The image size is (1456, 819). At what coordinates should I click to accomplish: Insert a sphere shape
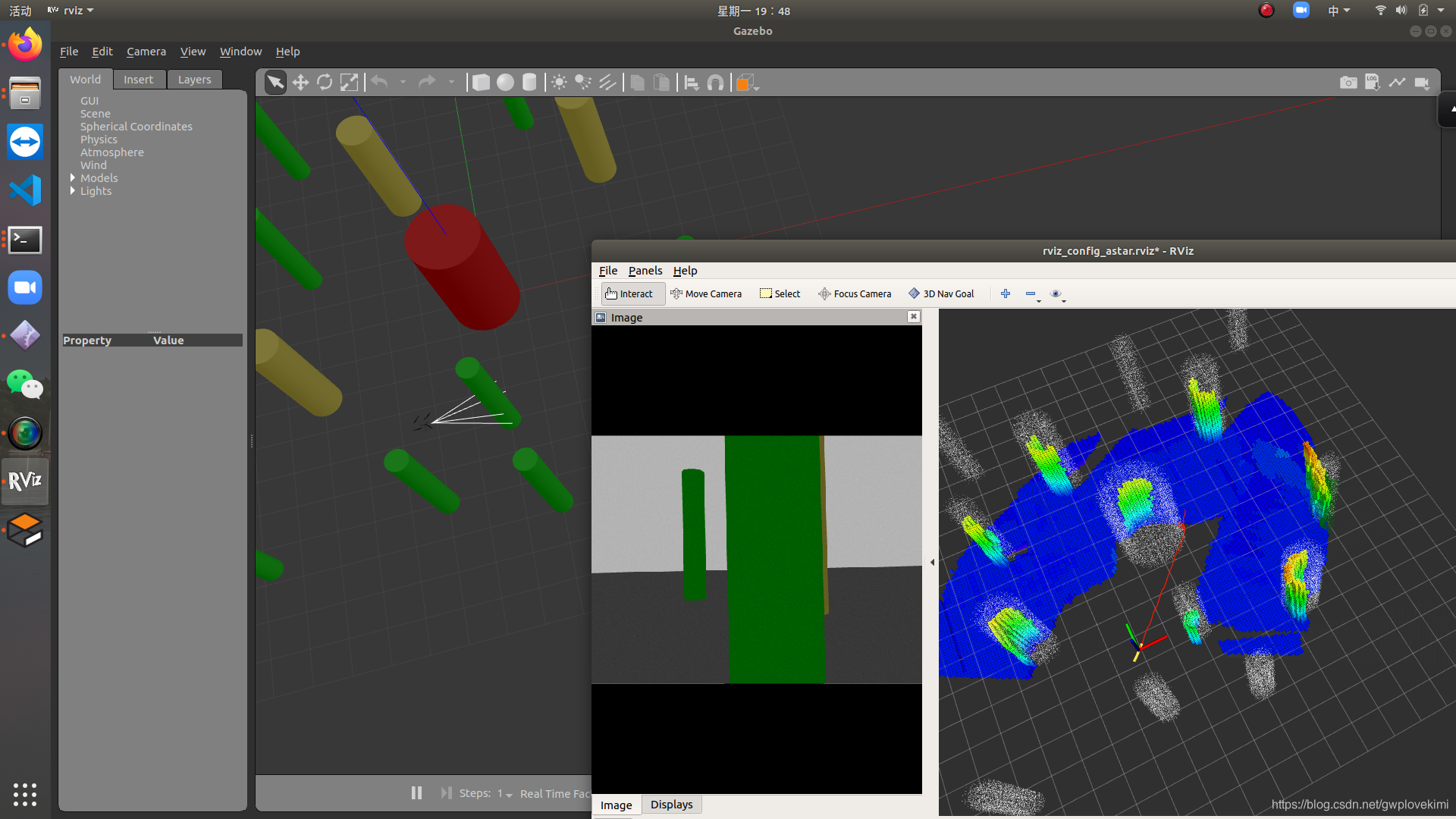[x=505, y=83]
